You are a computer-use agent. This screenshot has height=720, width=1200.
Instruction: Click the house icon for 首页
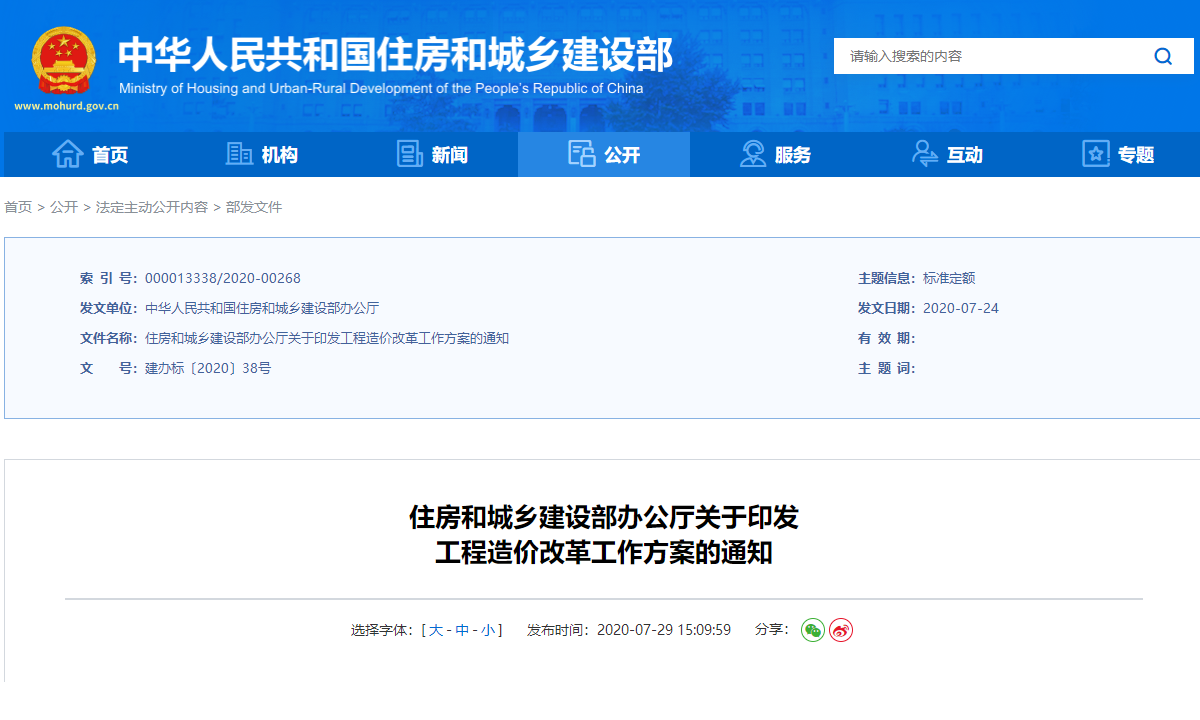(x=67, y=154)
